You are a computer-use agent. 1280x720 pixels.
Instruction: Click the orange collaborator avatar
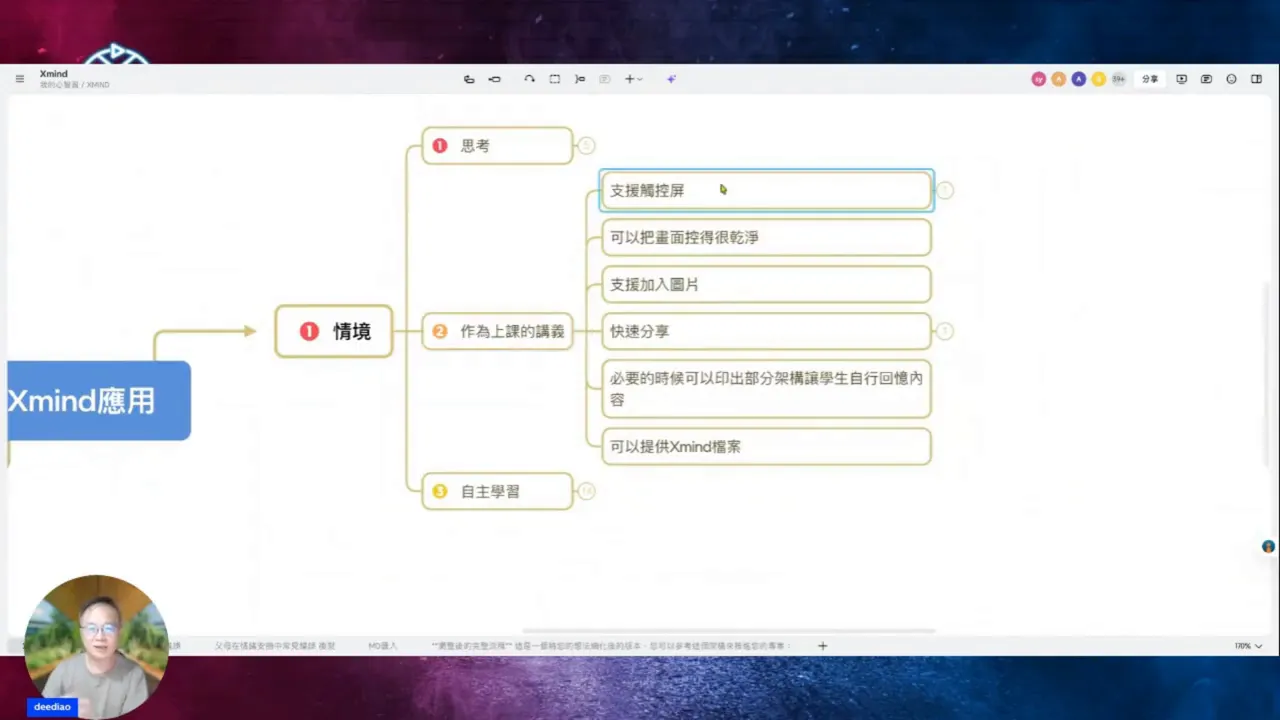click(1058, 79)
